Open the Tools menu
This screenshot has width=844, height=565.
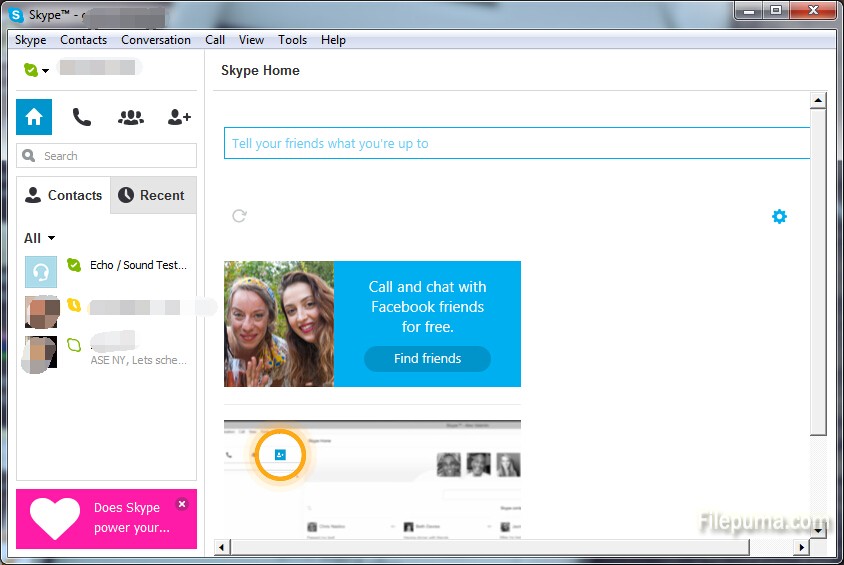[292, 40]
